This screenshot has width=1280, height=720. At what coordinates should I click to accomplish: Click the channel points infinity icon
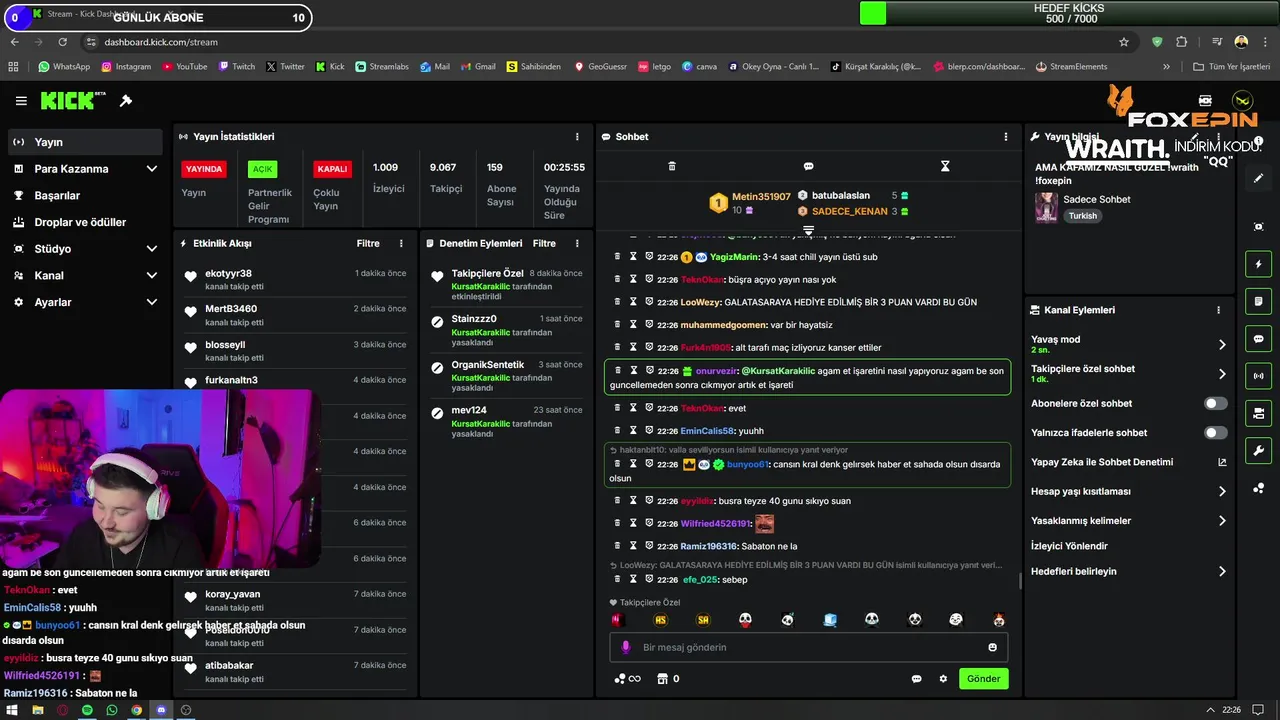(627, 679)
